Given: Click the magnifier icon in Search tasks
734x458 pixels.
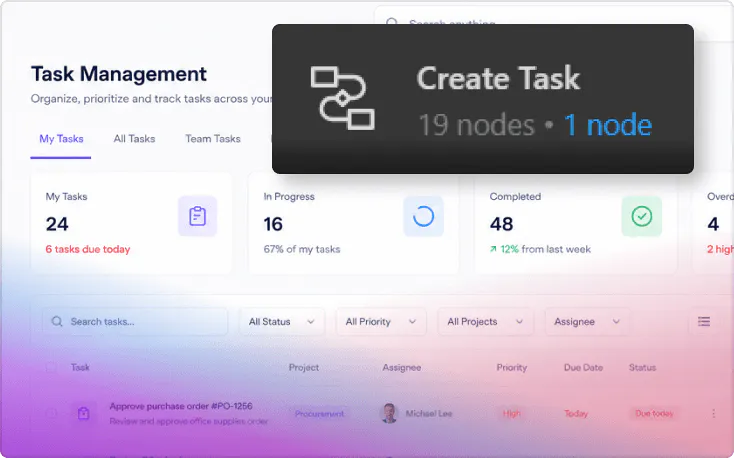Looking at the screenshot, I should [x=57, y=321].
